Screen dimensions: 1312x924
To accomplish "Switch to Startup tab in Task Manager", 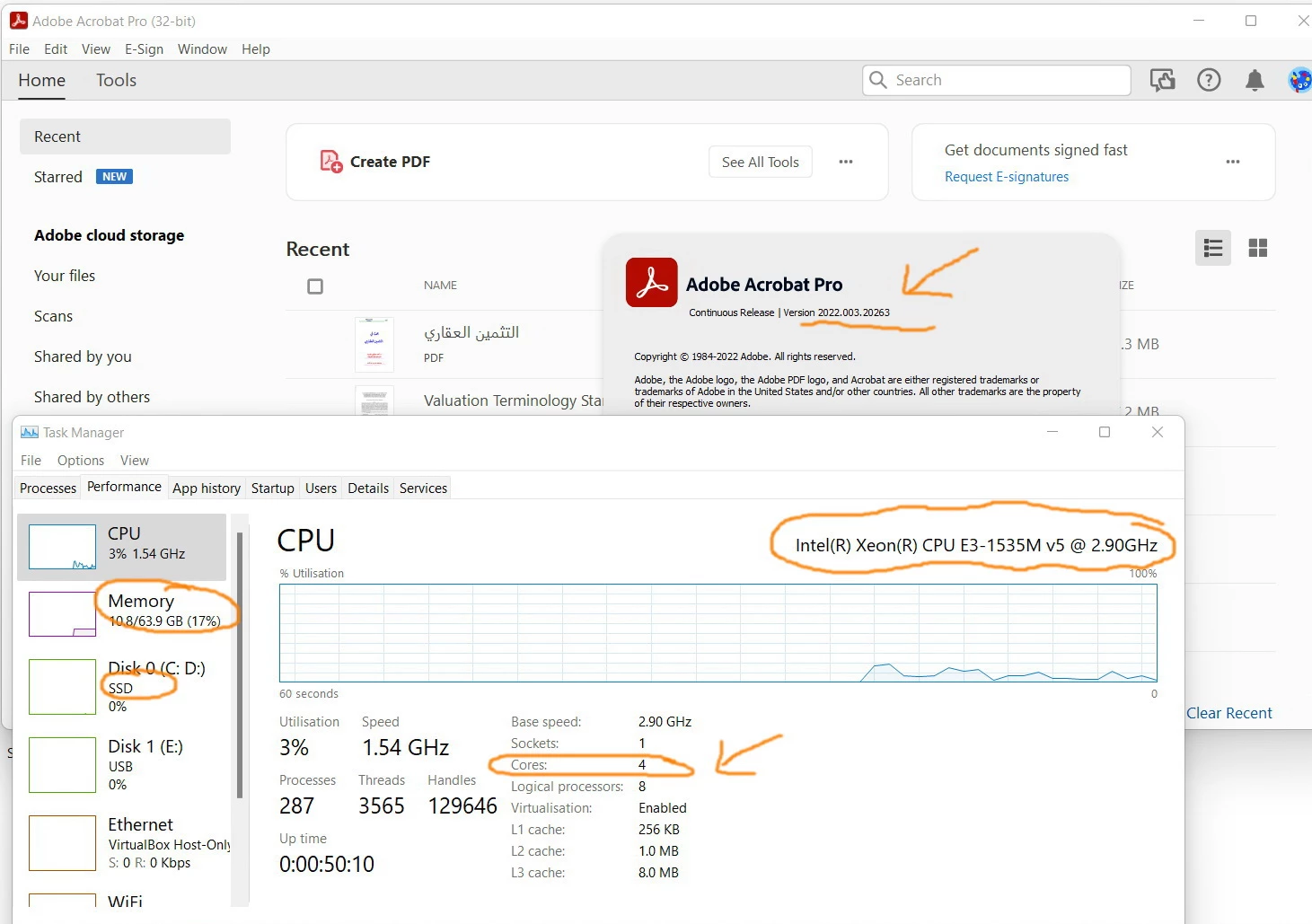I will point(273,488).
